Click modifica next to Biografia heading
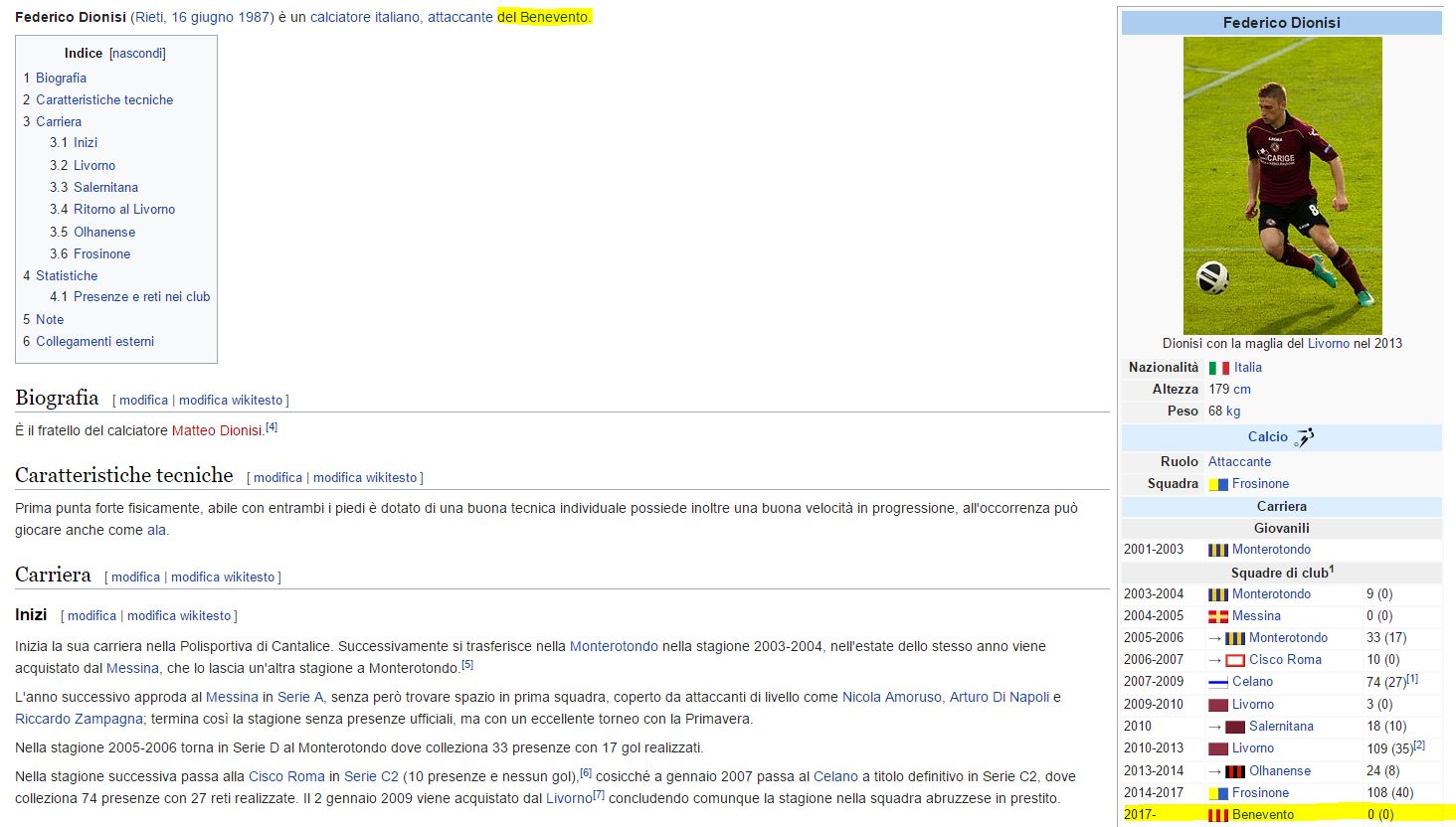 pyautogui.click(x=144, y=401)
